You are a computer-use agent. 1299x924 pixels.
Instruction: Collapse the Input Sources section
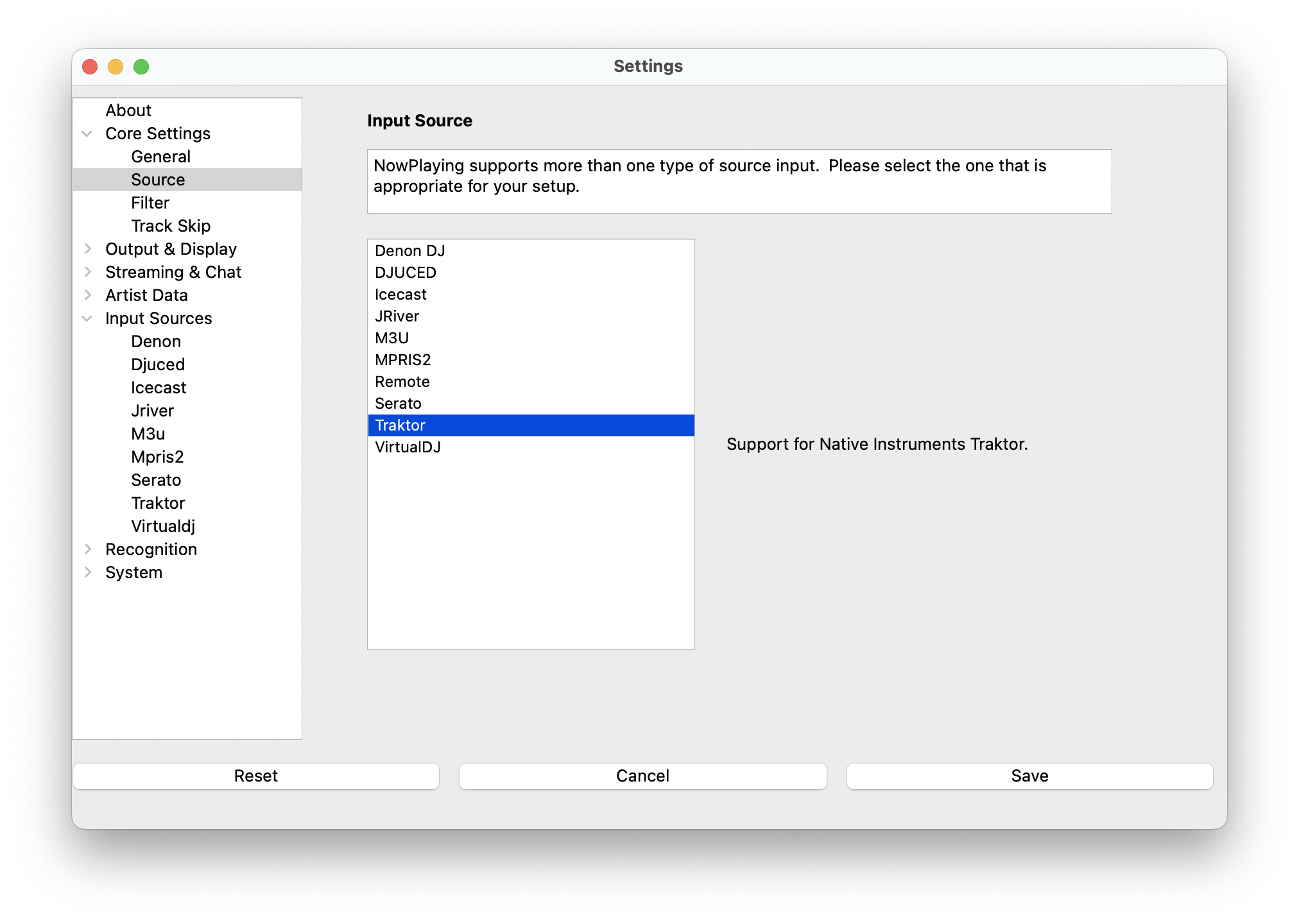coord(89,318)
